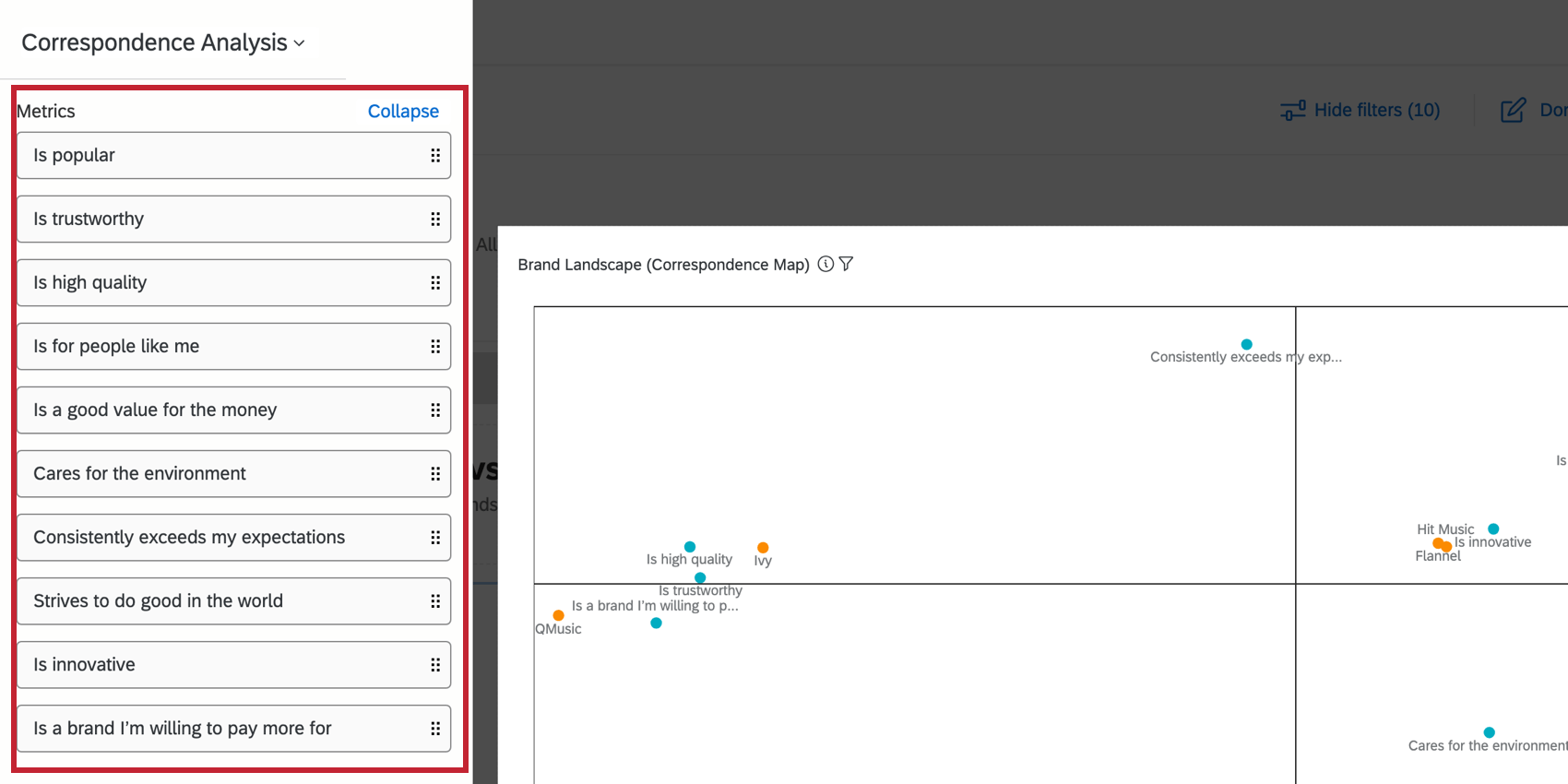Select the Is for people like me metric
1568x784 pixels.
(x=234, y=346)
